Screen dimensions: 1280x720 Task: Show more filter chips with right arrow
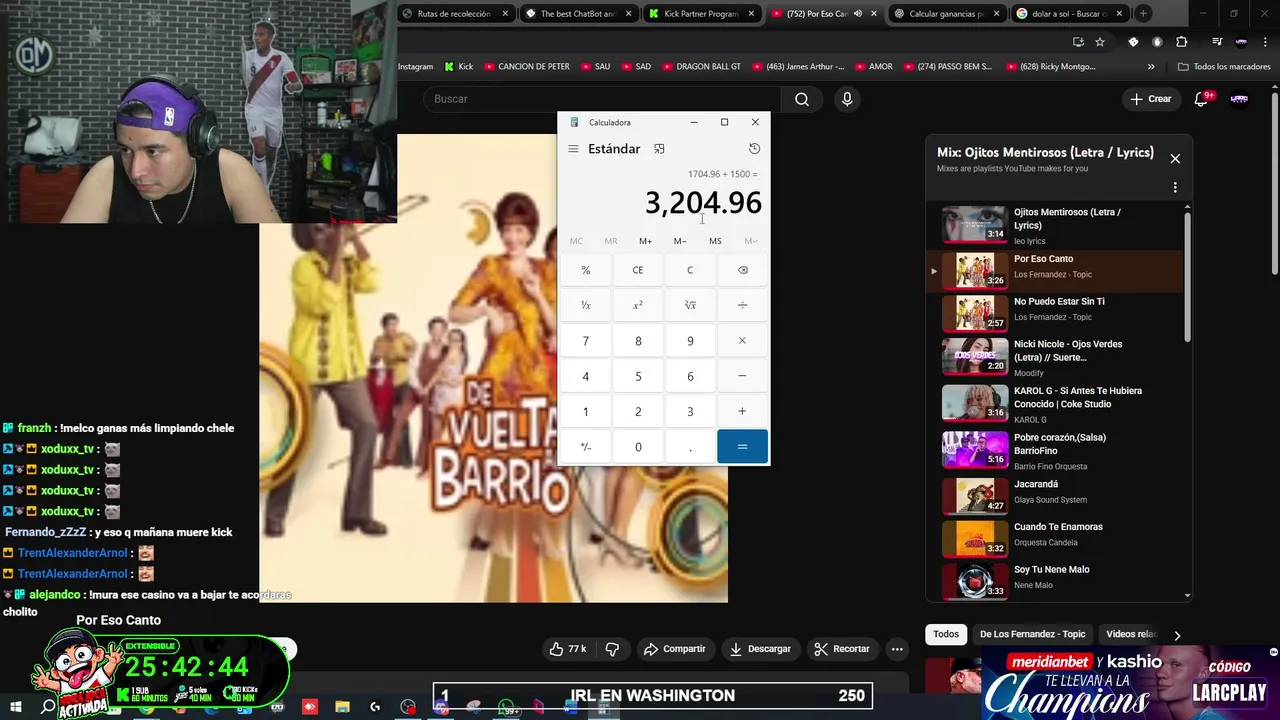(x=1177, y=635)
